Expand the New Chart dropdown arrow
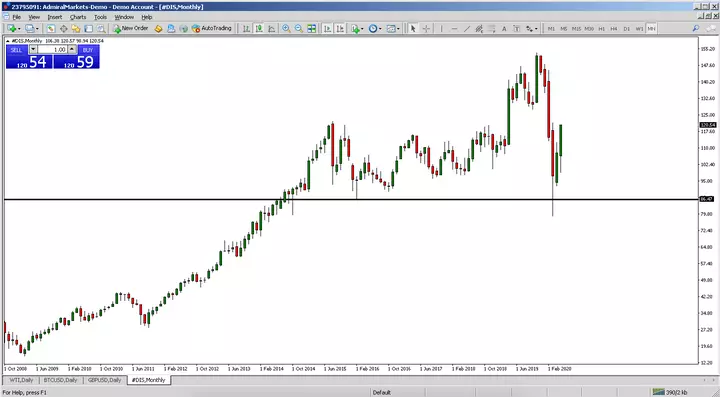This screenshot has height=397, width=720. (19, 28)
